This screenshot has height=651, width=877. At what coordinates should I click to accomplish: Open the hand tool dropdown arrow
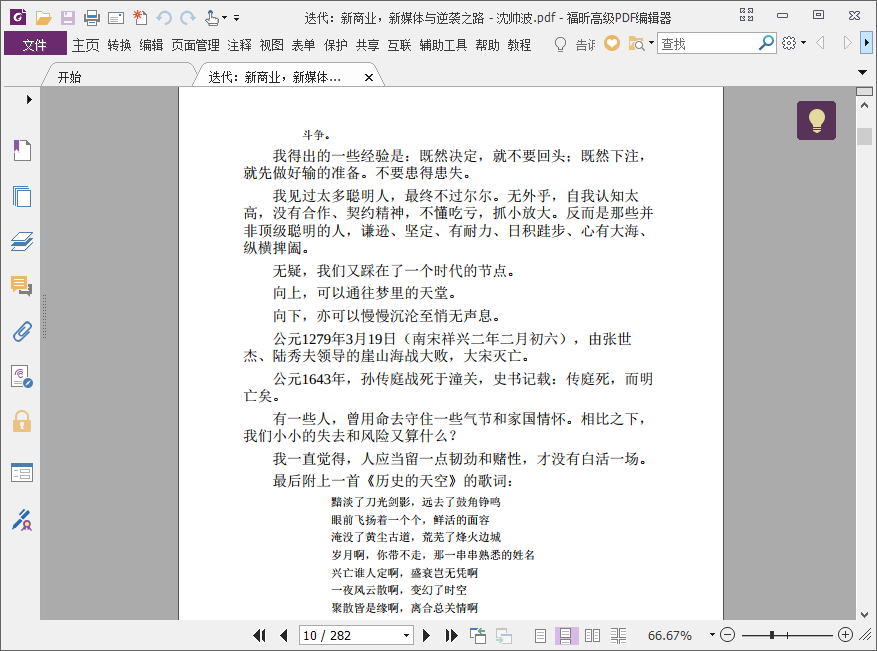click(x=225, y=18)
